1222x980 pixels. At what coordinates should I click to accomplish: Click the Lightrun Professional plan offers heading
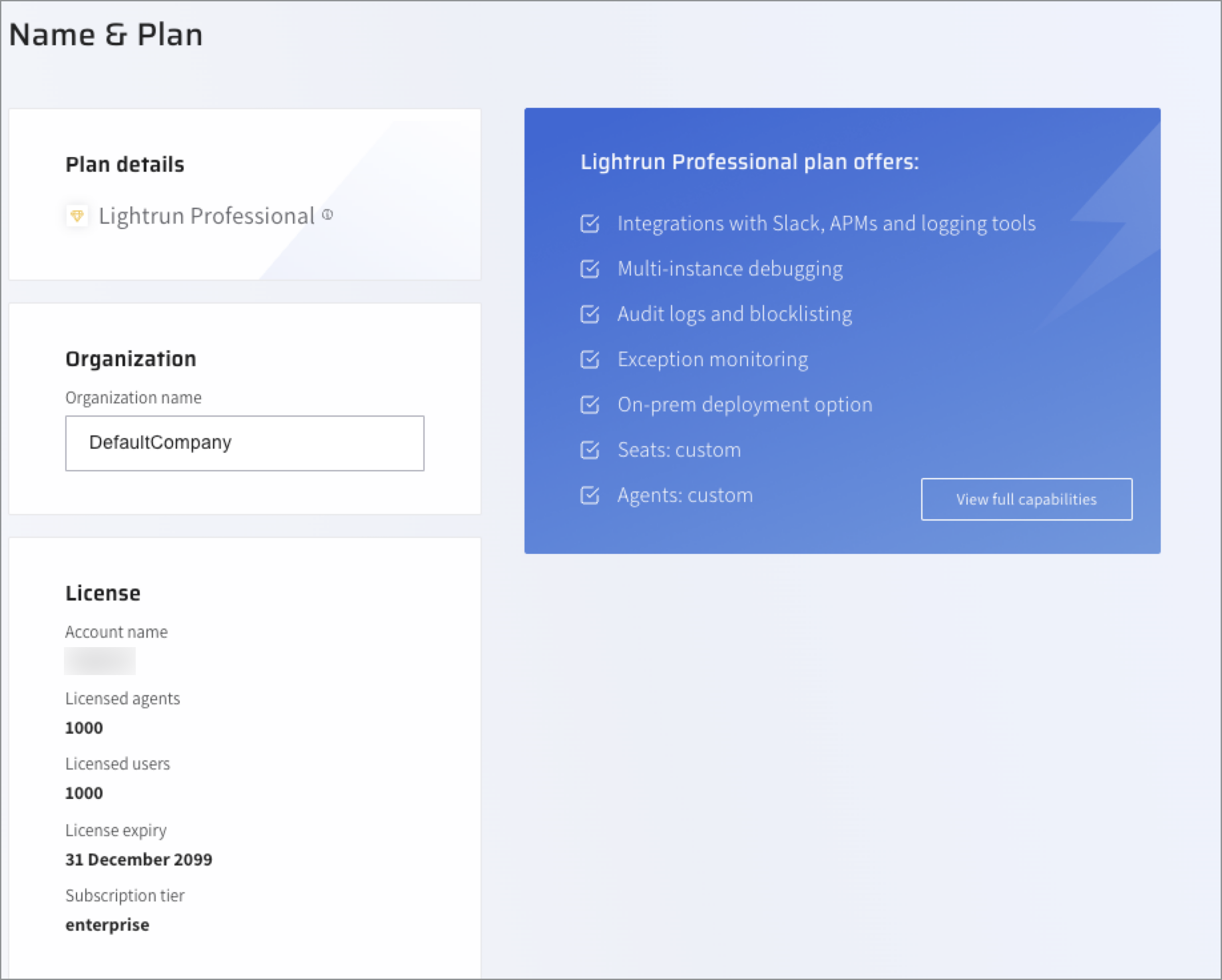pyautogui.click(x=749, y=162)
